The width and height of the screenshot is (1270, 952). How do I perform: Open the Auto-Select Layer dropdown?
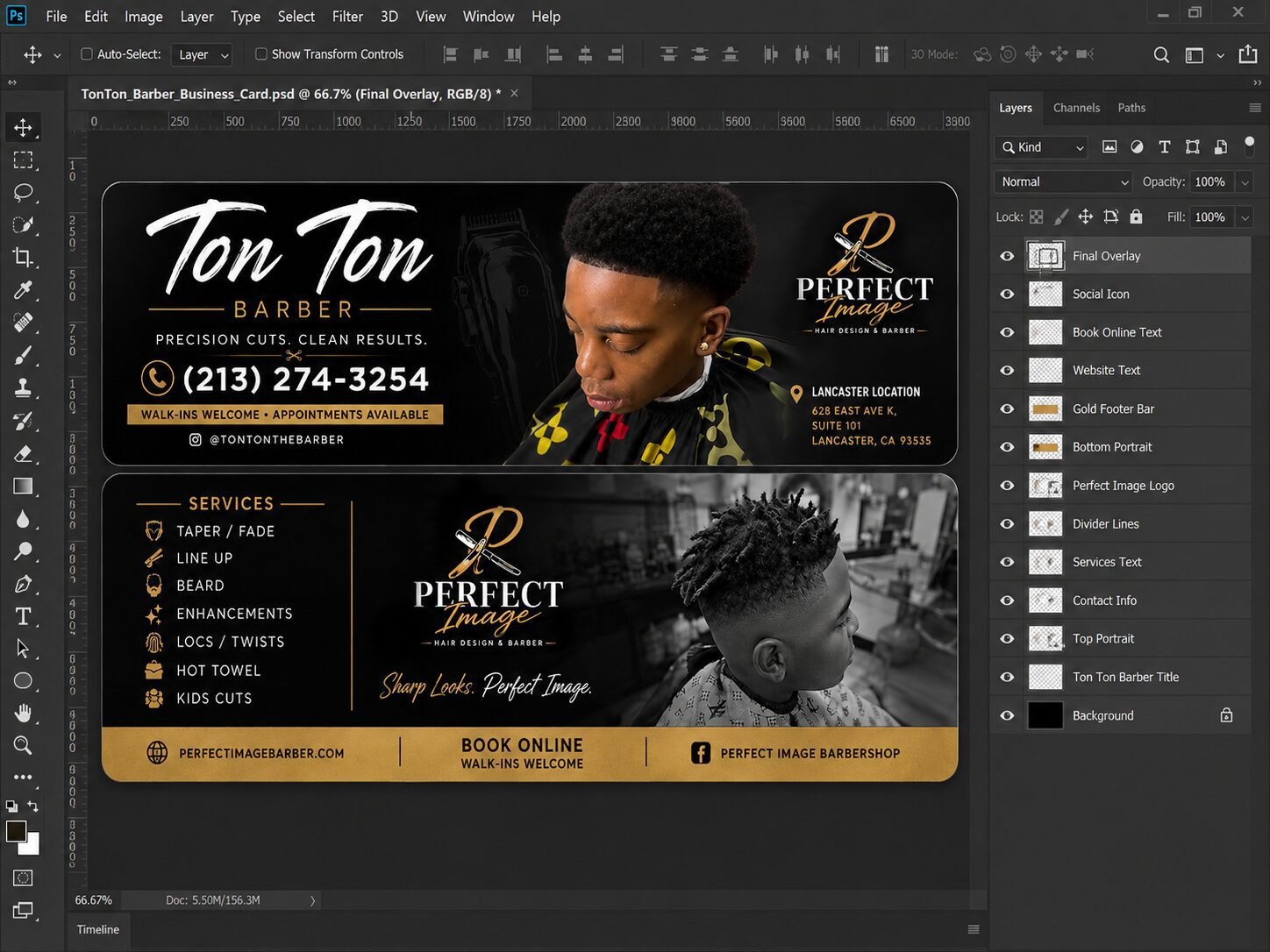coord(202,54)
